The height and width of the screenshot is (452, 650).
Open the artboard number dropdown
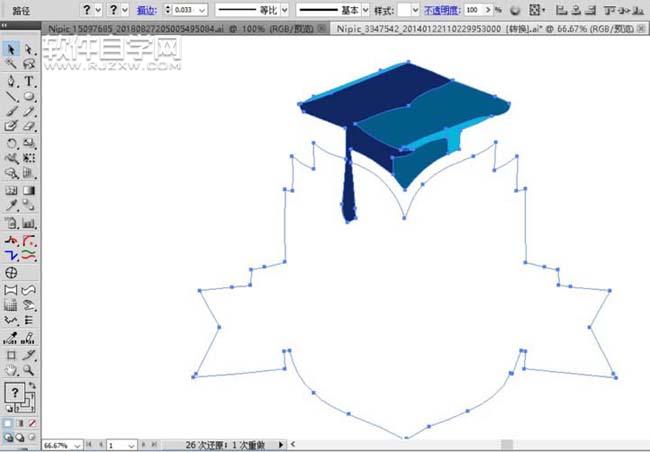pyautogui.click(x=131, y=445)
